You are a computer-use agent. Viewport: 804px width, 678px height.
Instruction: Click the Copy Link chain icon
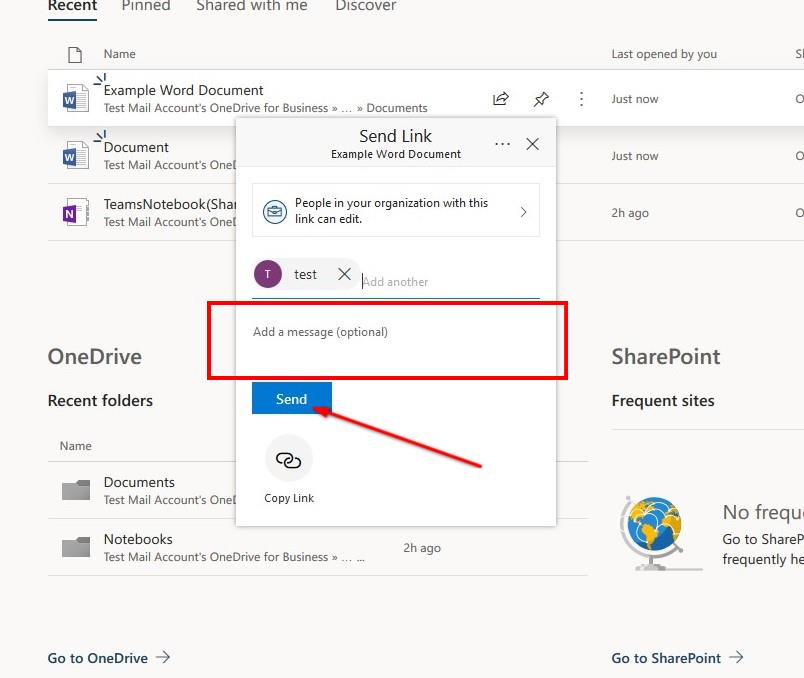click(289, 460)
